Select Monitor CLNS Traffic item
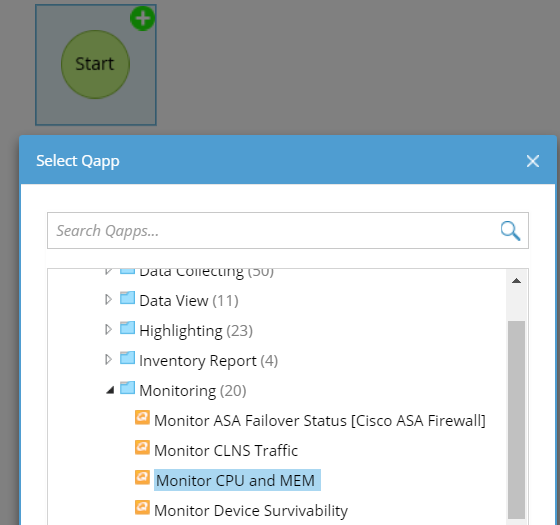This screenshot has width=560, height=525. (x=226, y=451)
